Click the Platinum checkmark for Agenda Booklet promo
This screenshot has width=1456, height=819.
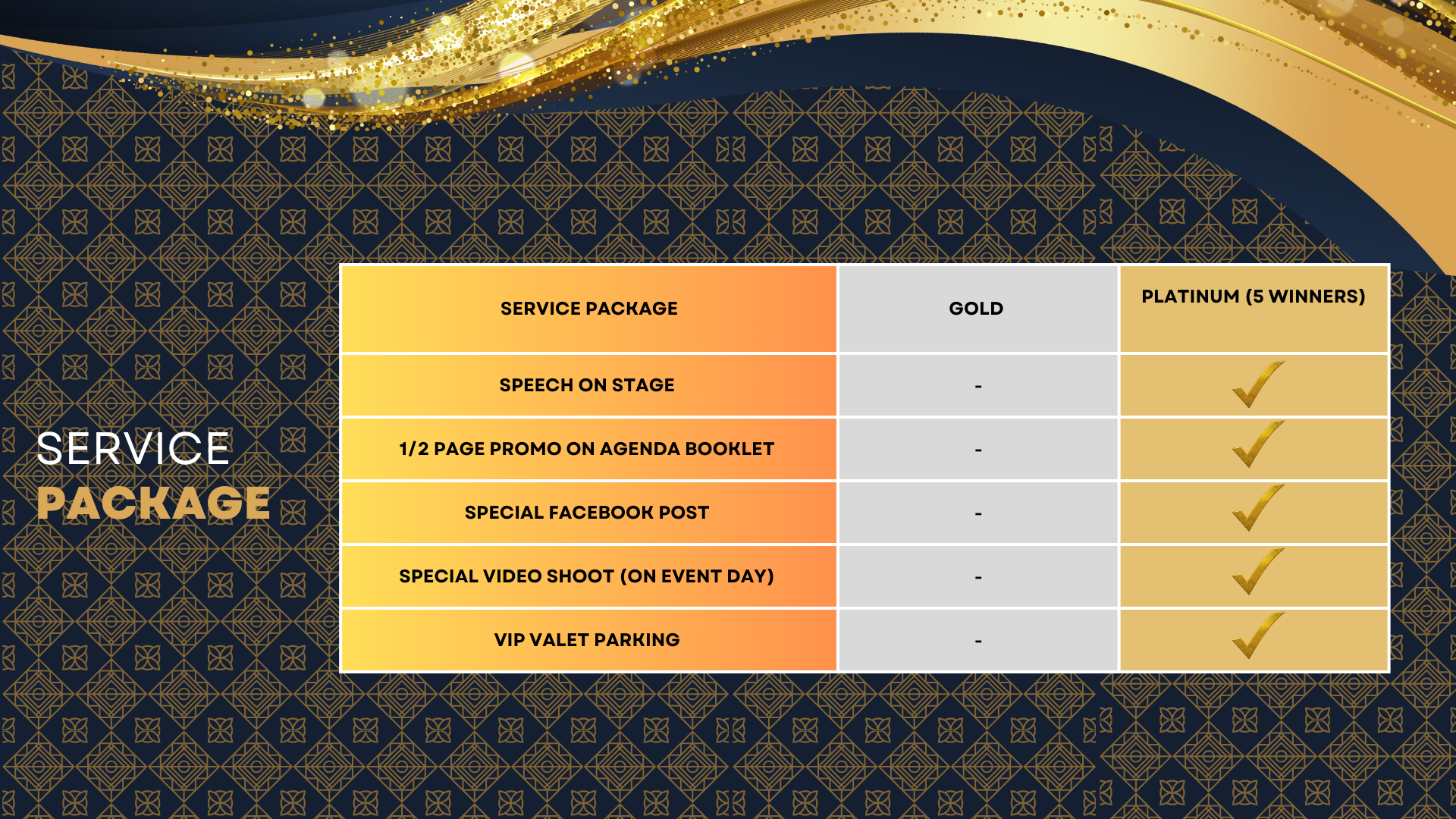coord(1258,444)
